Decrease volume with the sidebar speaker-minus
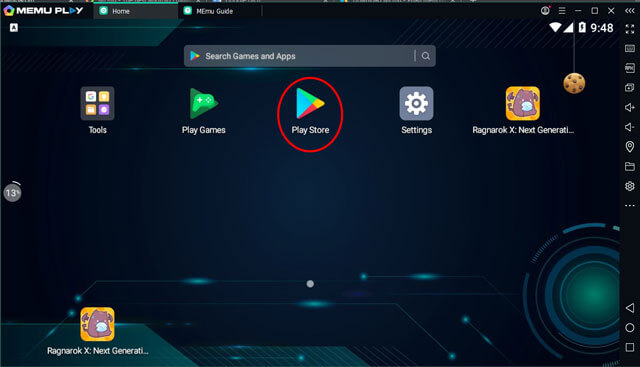This screenshot has height=367, width=640. pos(630,127)
